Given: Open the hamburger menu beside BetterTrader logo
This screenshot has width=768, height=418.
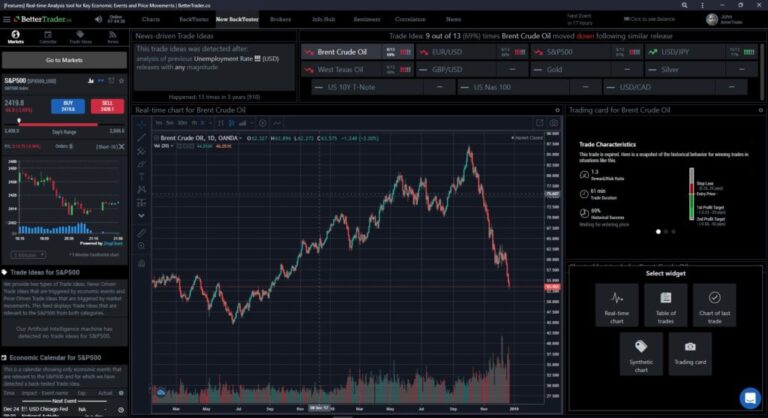Looking at the screenshot, I should tap(6, 20).
